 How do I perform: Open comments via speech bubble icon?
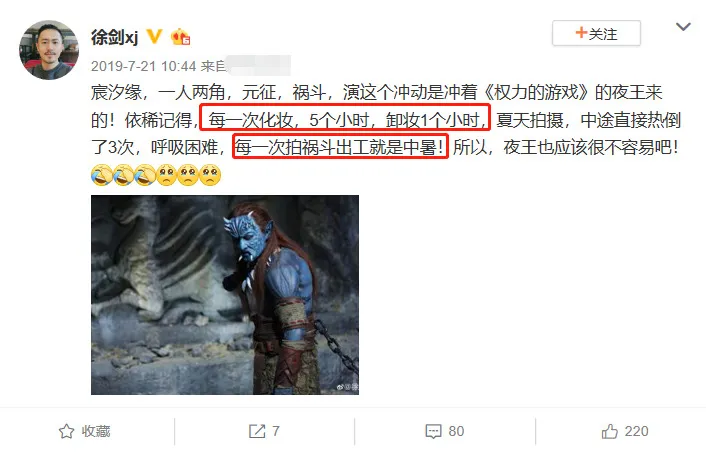coord(433,431)
